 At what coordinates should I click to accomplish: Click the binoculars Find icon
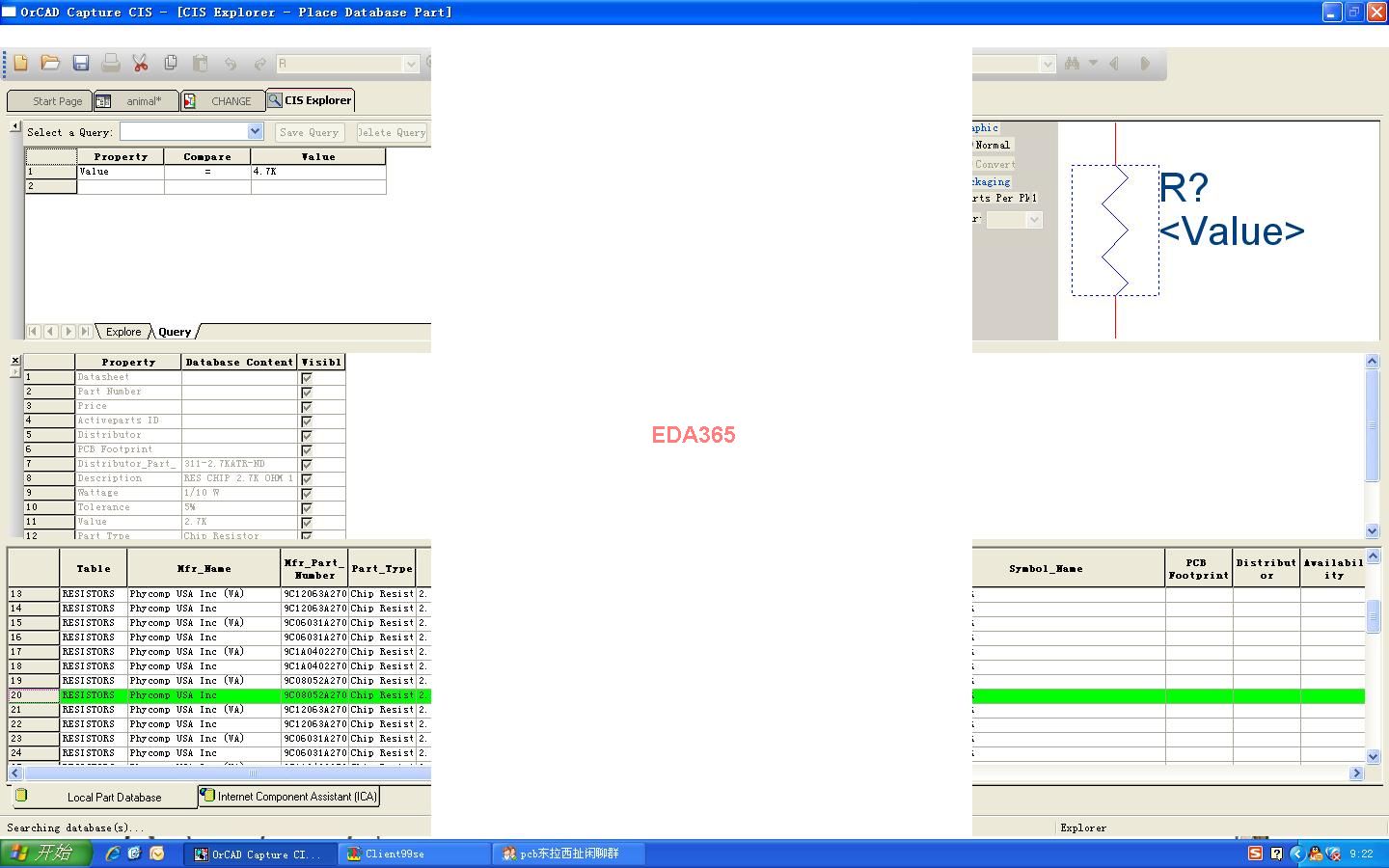click(1072, 64)
